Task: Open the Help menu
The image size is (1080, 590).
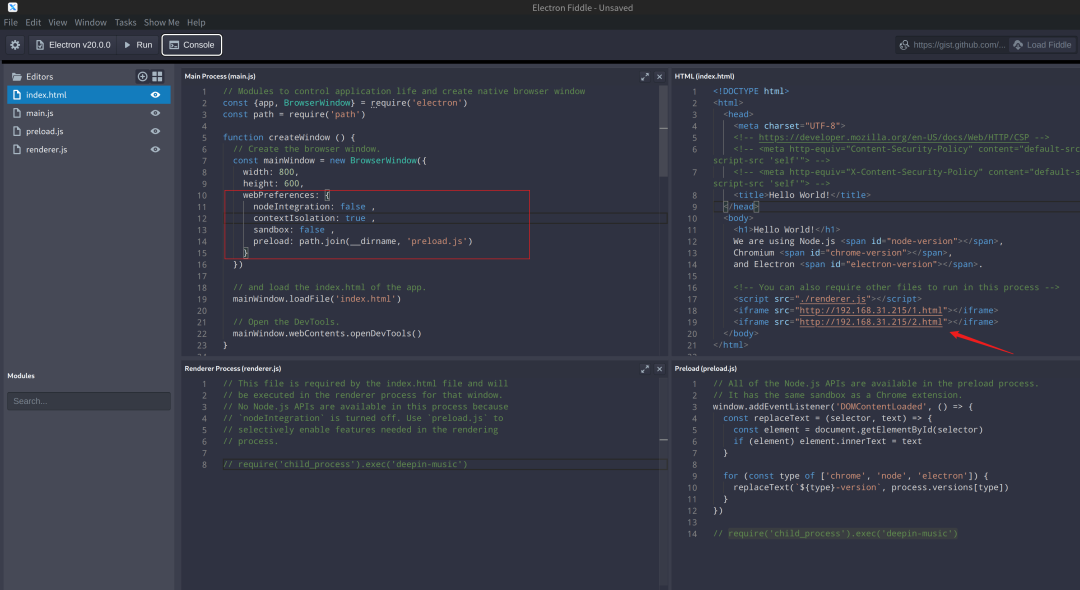Action: [196, 23]
